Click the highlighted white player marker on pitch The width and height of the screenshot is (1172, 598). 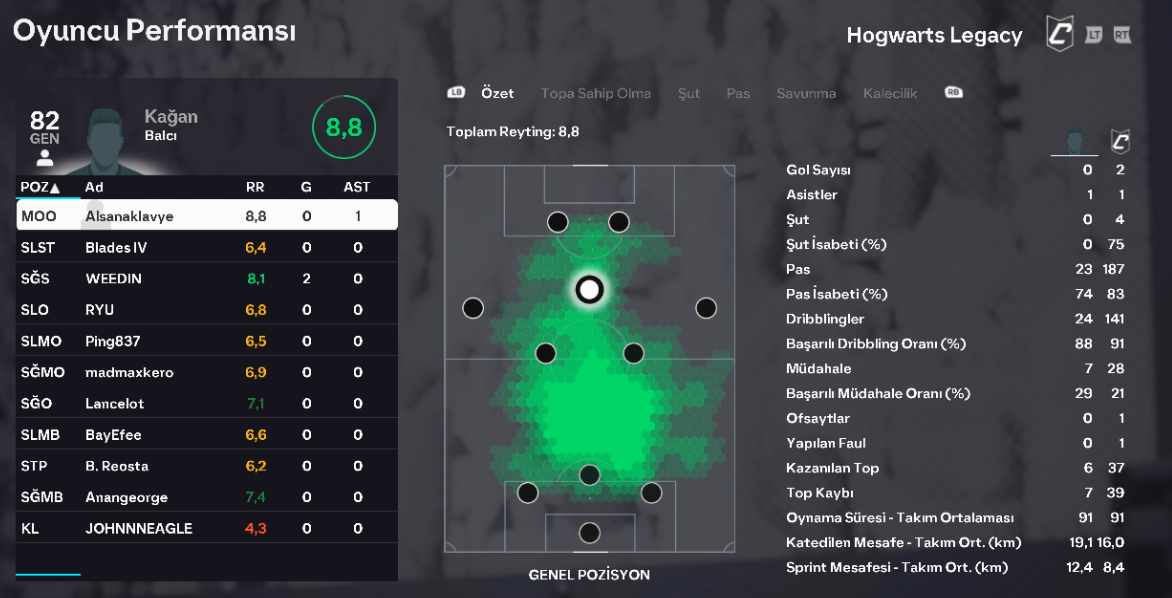pos(589,290)
